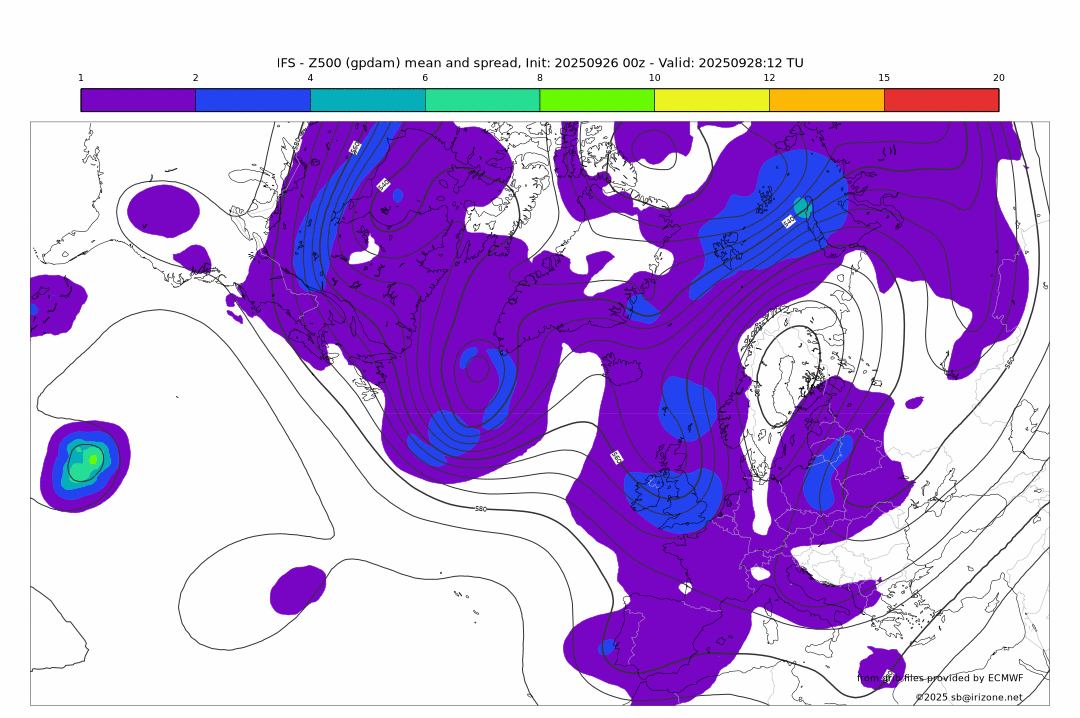Click the yellow 10–12 colorbar segment

point(712,100)
